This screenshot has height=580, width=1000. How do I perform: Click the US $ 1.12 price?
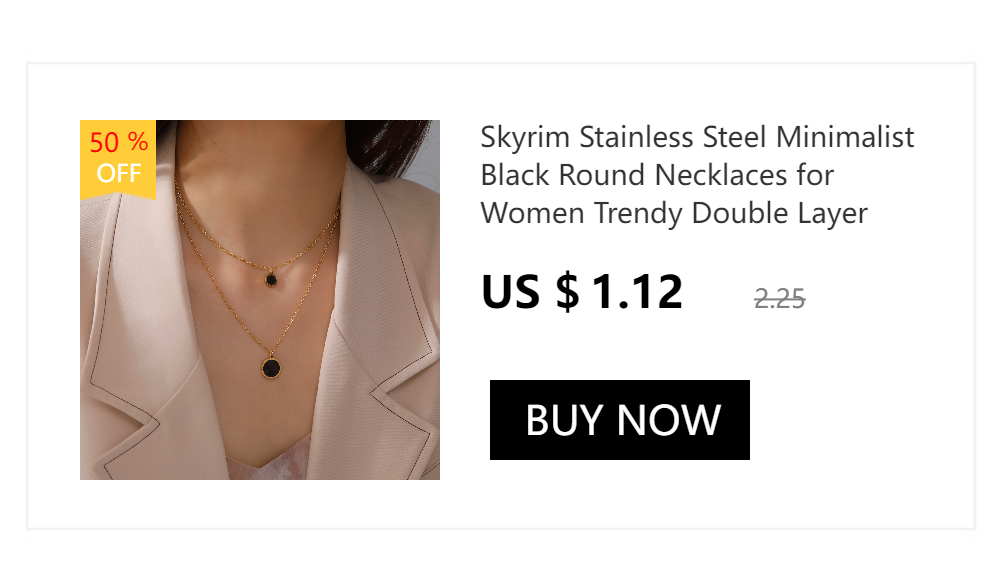(x=582, y=292)
